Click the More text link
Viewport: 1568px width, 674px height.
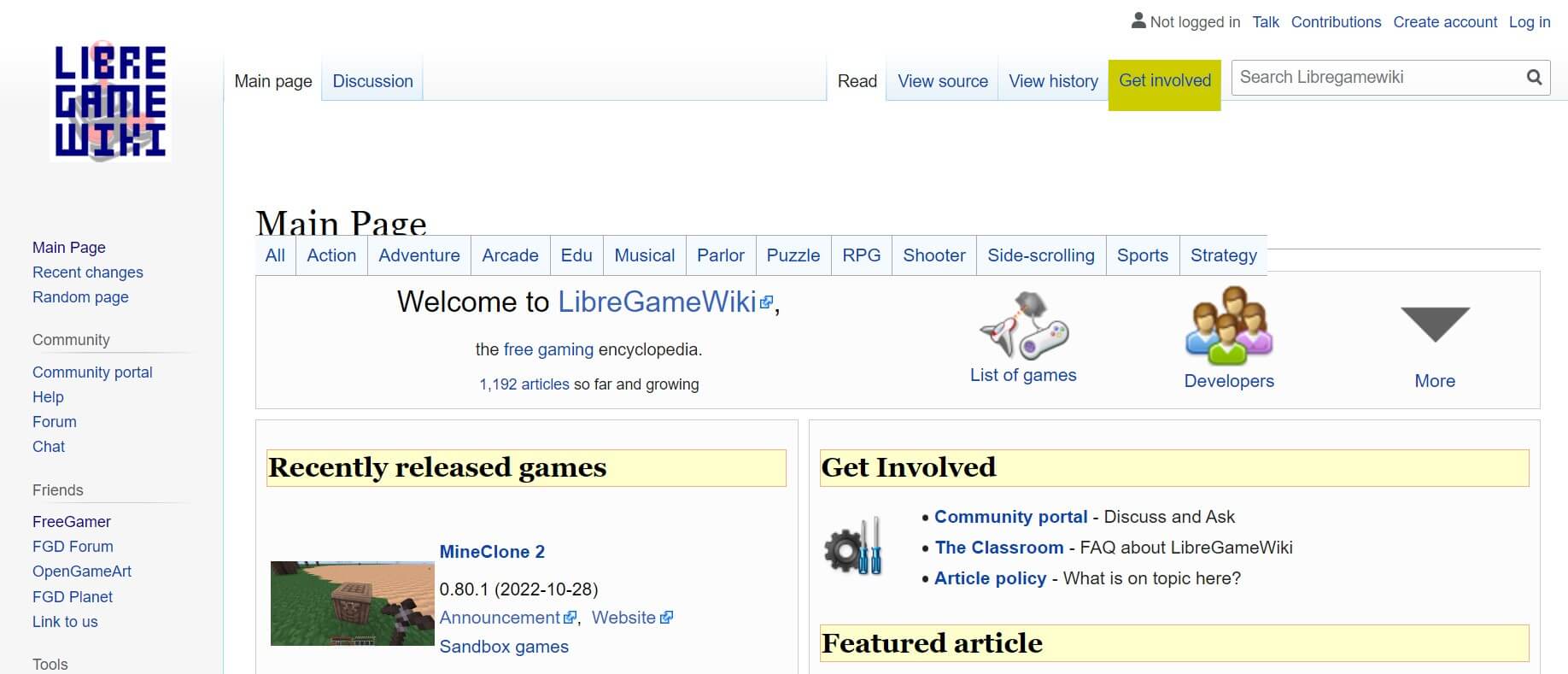tap(1435, 381)
